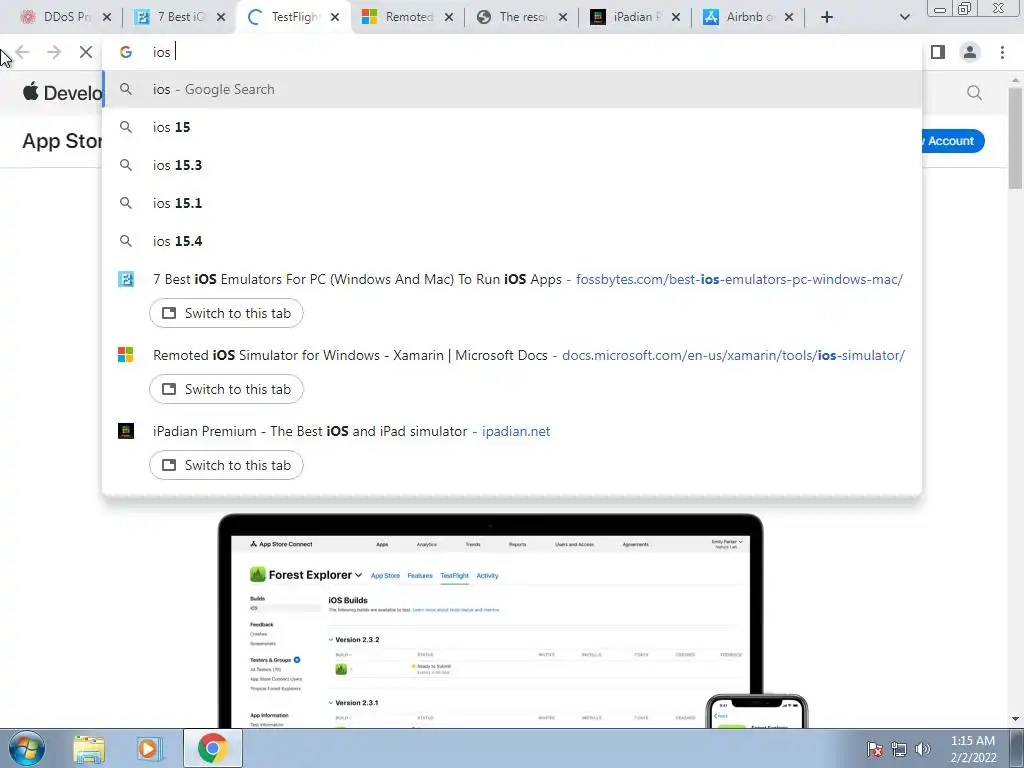Close The reso tab
Viewport: 1024px width, 768px height.
[562, 17]
